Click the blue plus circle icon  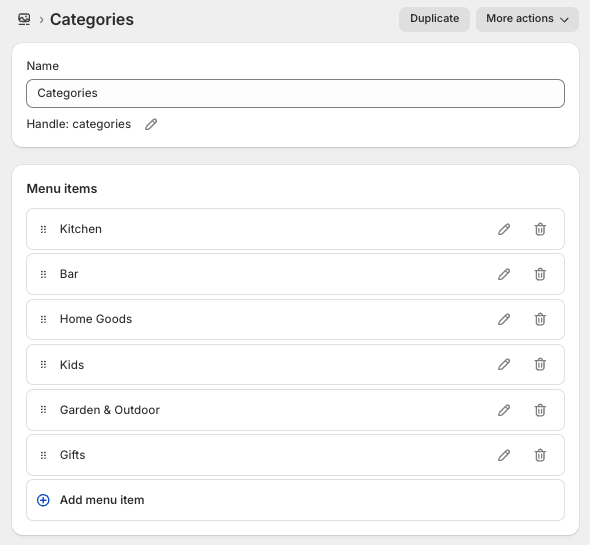pos(43,500)
